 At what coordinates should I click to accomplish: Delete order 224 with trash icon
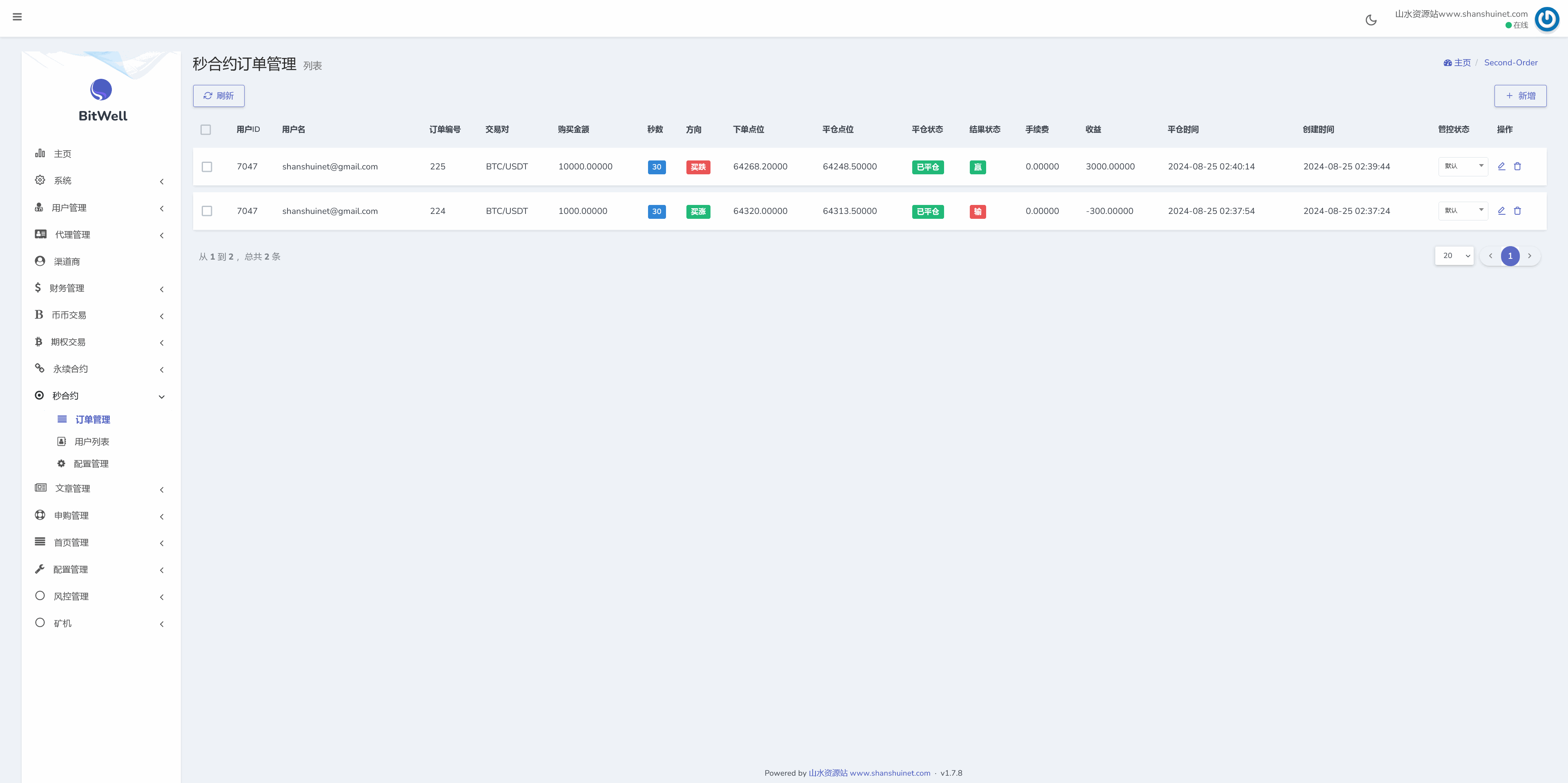(1517, 211)
